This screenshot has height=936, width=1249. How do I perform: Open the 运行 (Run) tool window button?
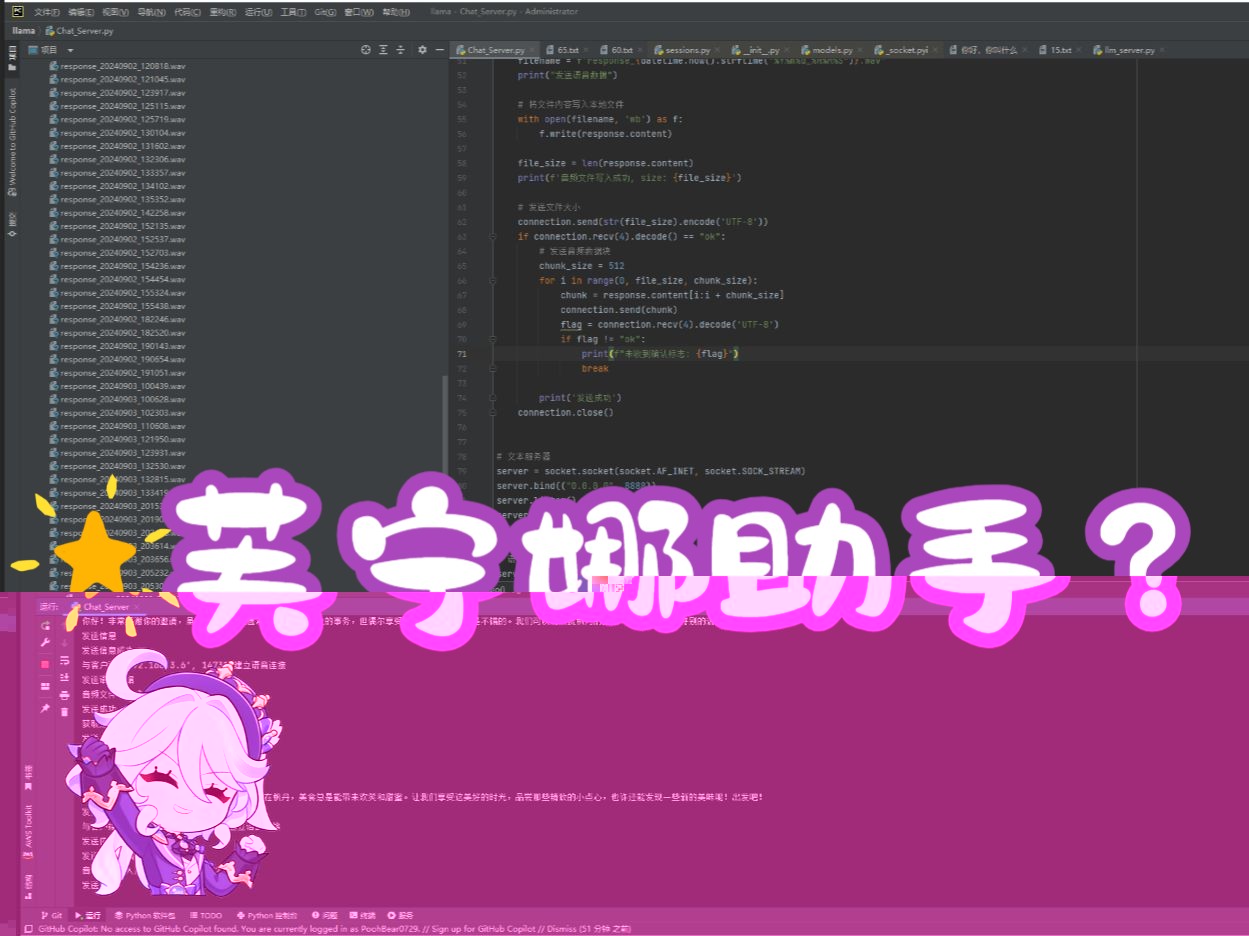[x=88, y=915]
